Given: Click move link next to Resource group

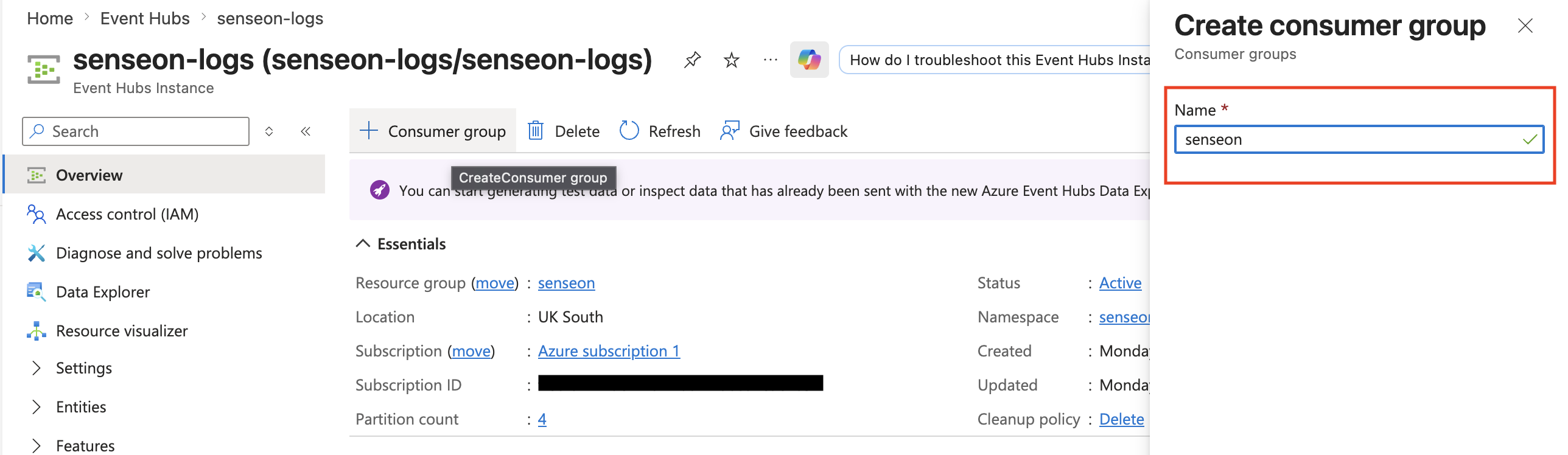Looking at the screenshot, I should 495,283.
